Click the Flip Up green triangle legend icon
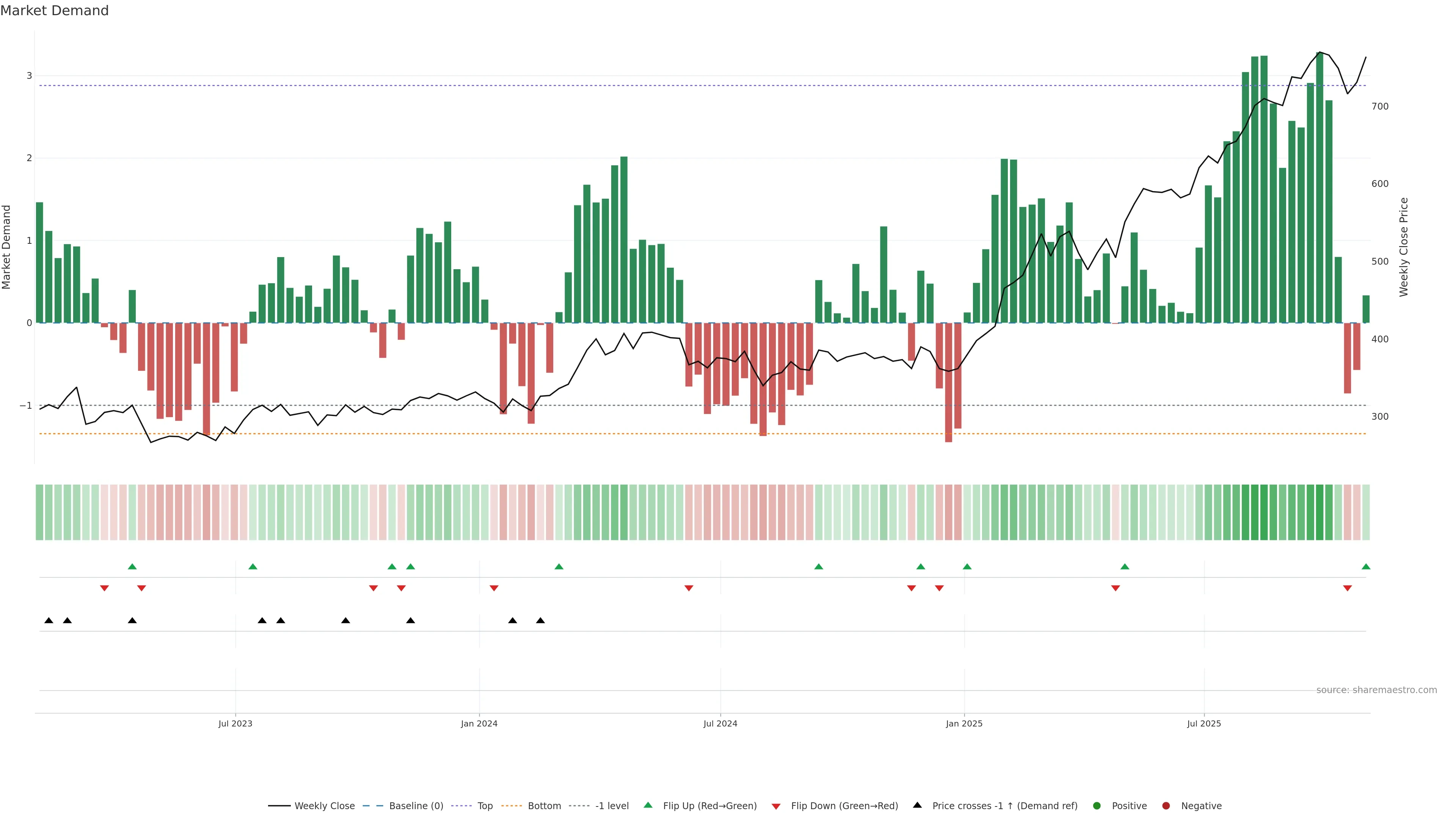Viewport: 1456px width, 819px height. pyautogui.click(x=648, y=805)
